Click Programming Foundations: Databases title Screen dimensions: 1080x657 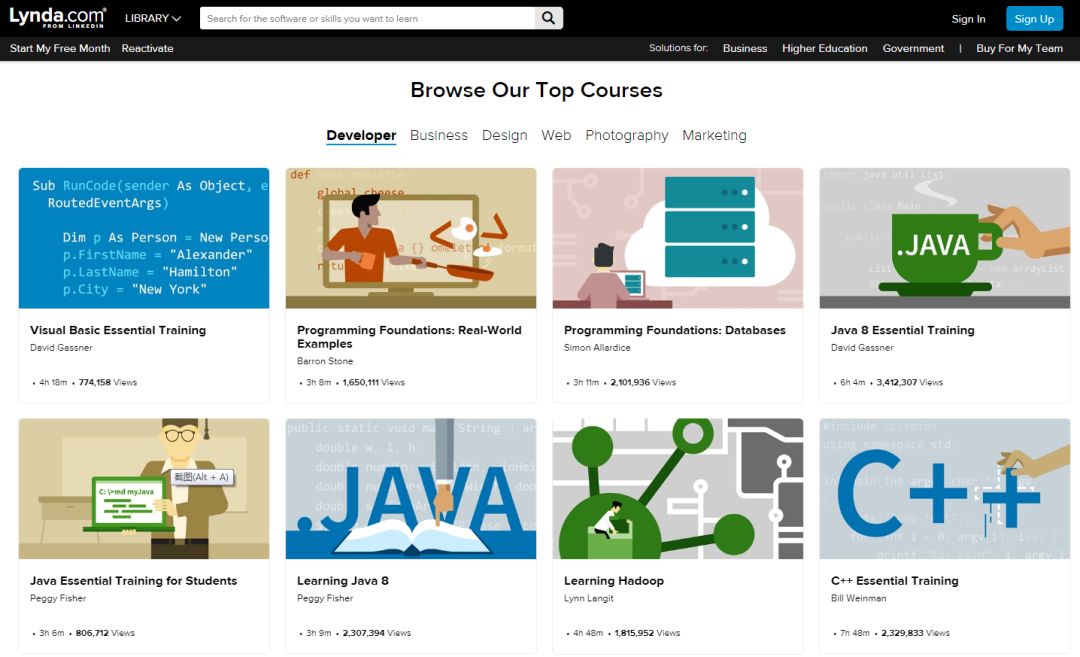[x=674, y=330]
